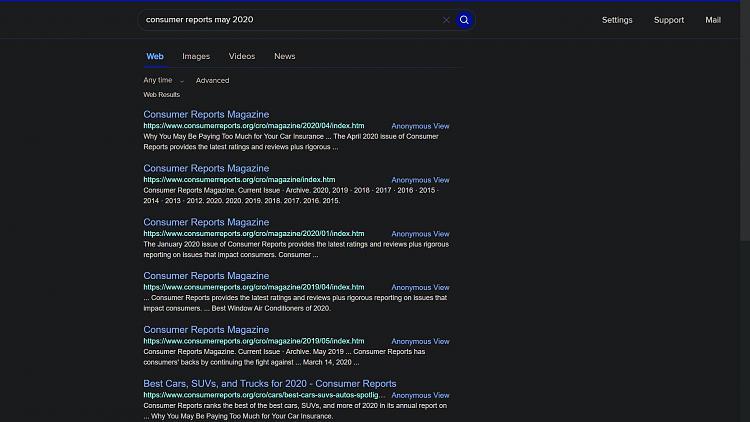Select the Web tab
Image resolution: width=750 pixels, height=422 pixels.
click(x=154, y=56)
